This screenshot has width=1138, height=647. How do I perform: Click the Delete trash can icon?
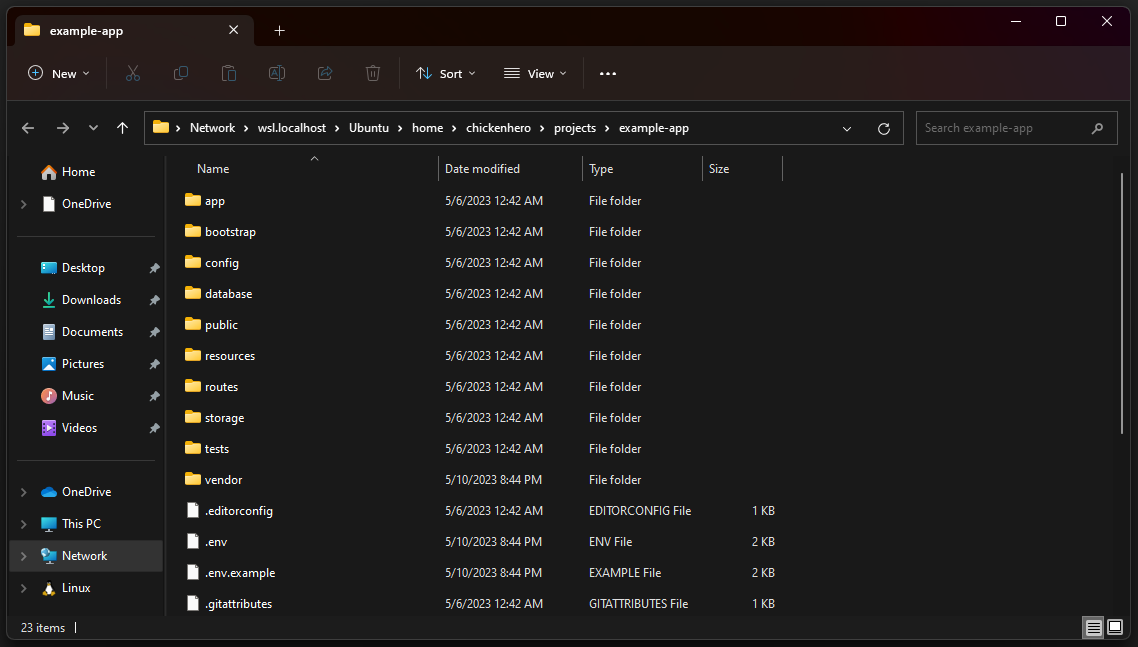click(373, 73)
